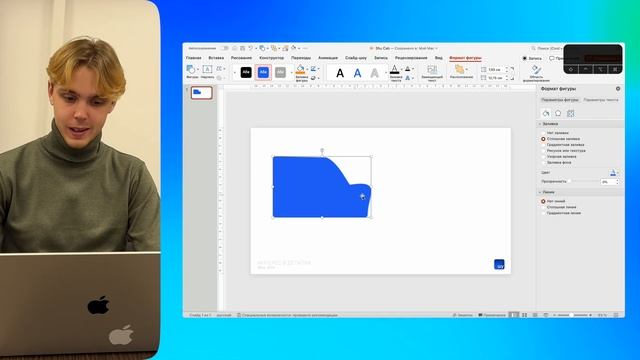Click the Text Fill underlined A icon
The width and height of the screenshot is (640, 360).
(x=394, y=69)
